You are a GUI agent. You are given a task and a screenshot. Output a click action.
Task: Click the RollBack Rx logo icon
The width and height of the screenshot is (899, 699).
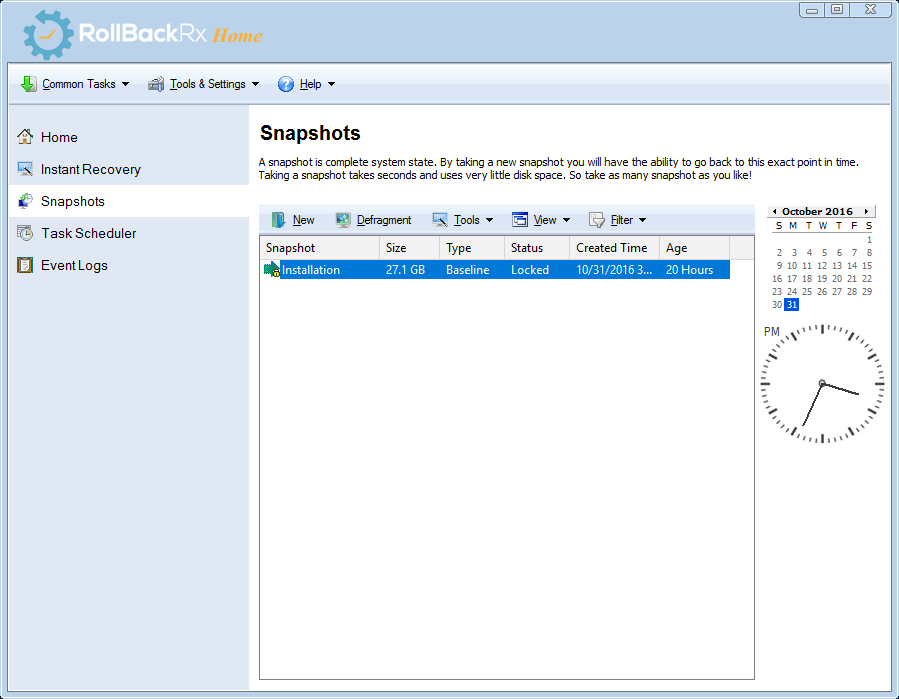tap(44, 33)
